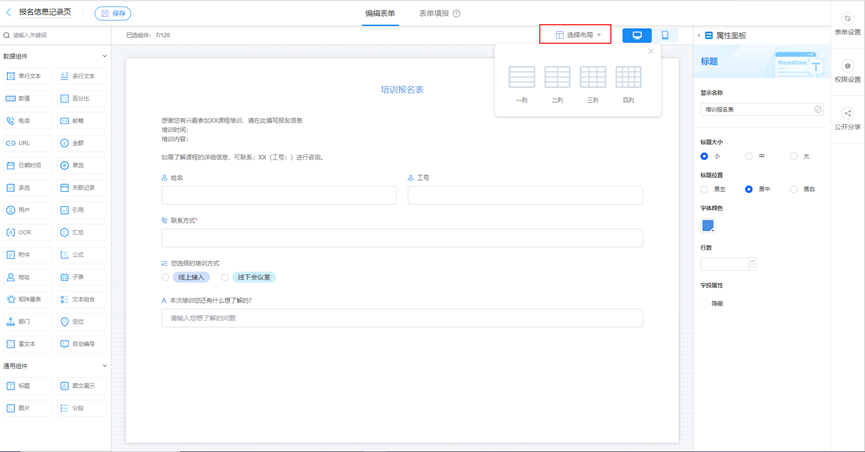Tick the 隐藏 hidden checkbox
This screenshot has width=865, height=452.
(704, 303)
